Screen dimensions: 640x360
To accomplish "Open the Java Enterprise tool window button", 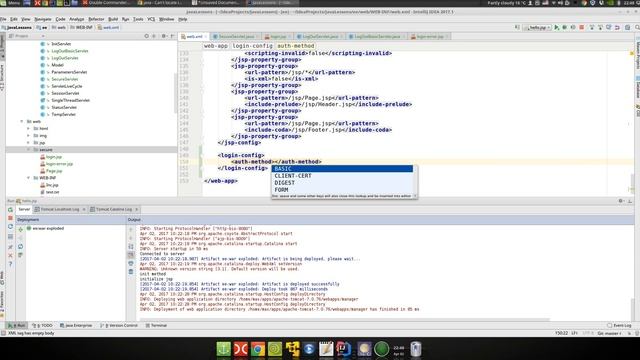I will tap(76, 325).
